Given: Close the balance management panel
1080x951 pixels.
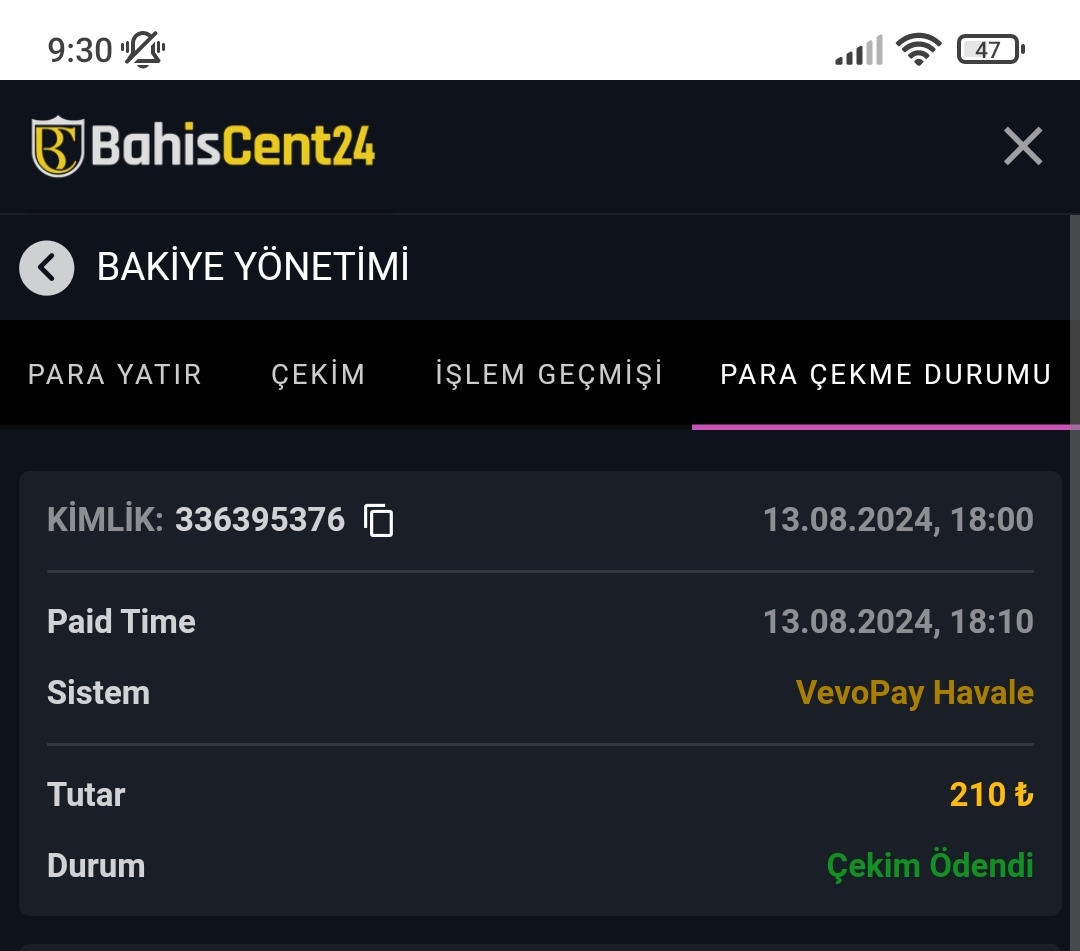Looking at the screenshot, I should (x=1022, y=147).
